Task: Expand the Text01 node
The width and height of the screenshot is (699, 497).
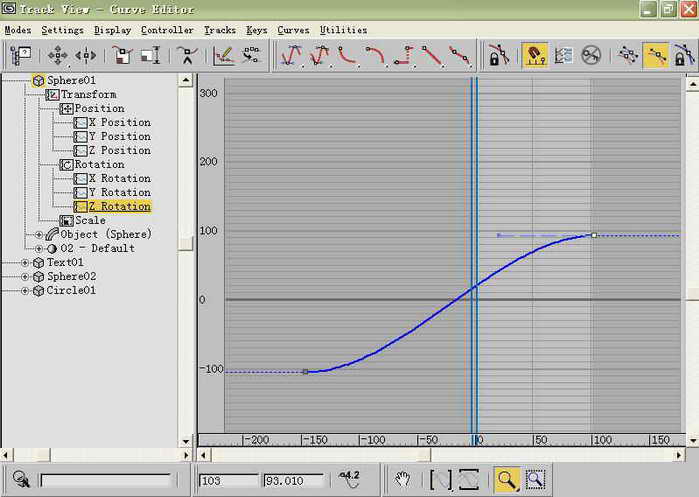Action: point(26,262)
